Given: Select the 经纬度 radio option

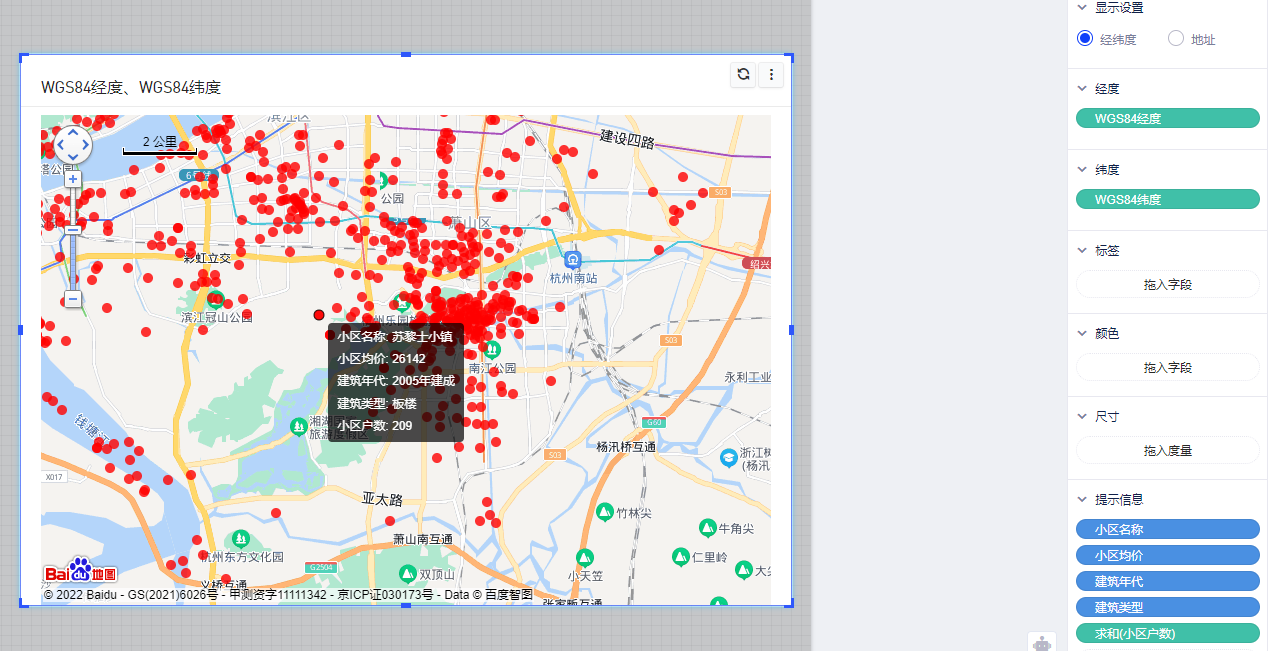Looking at the screenshot, I should pos(1085,39).
